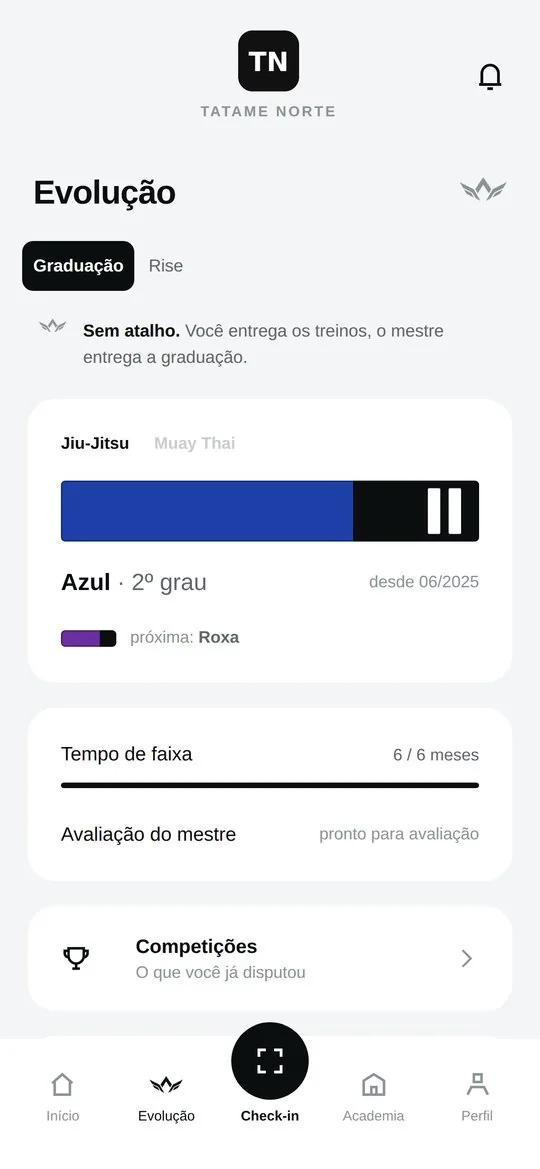This screenshot has height=1169, width=540.
Task: Click the purple Roxa belt swatch
Action: [89, 638]
